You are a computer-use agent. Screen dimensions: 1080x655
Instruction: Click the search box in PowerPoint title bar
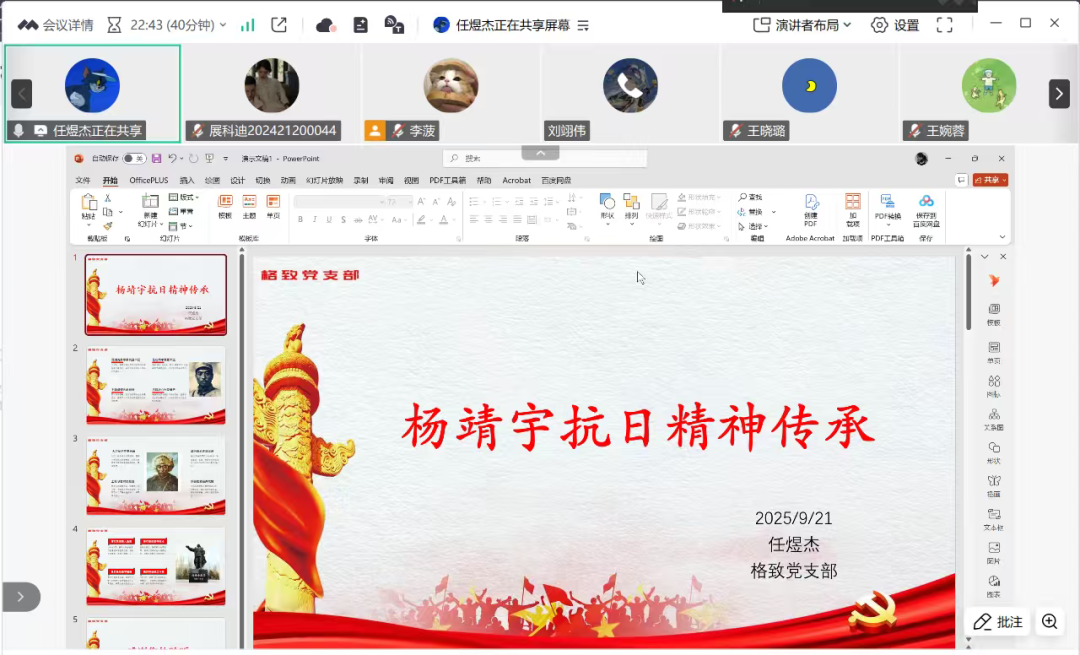click(x=545, y=158)
